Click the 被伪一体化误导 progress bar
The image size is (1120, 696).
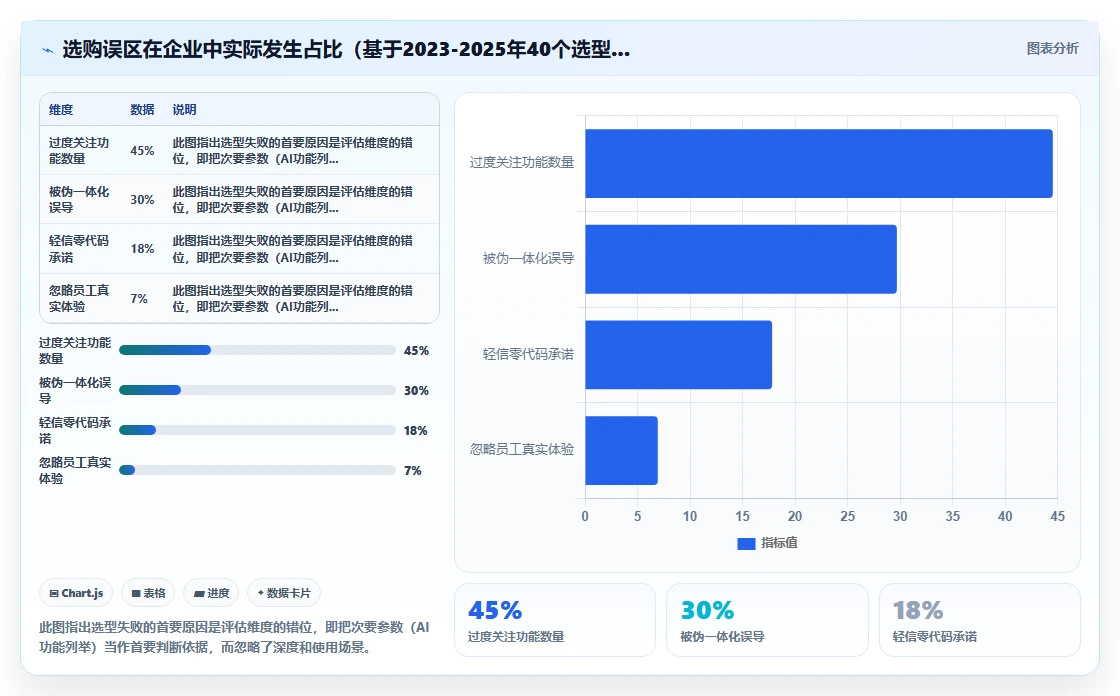[257, 390]
